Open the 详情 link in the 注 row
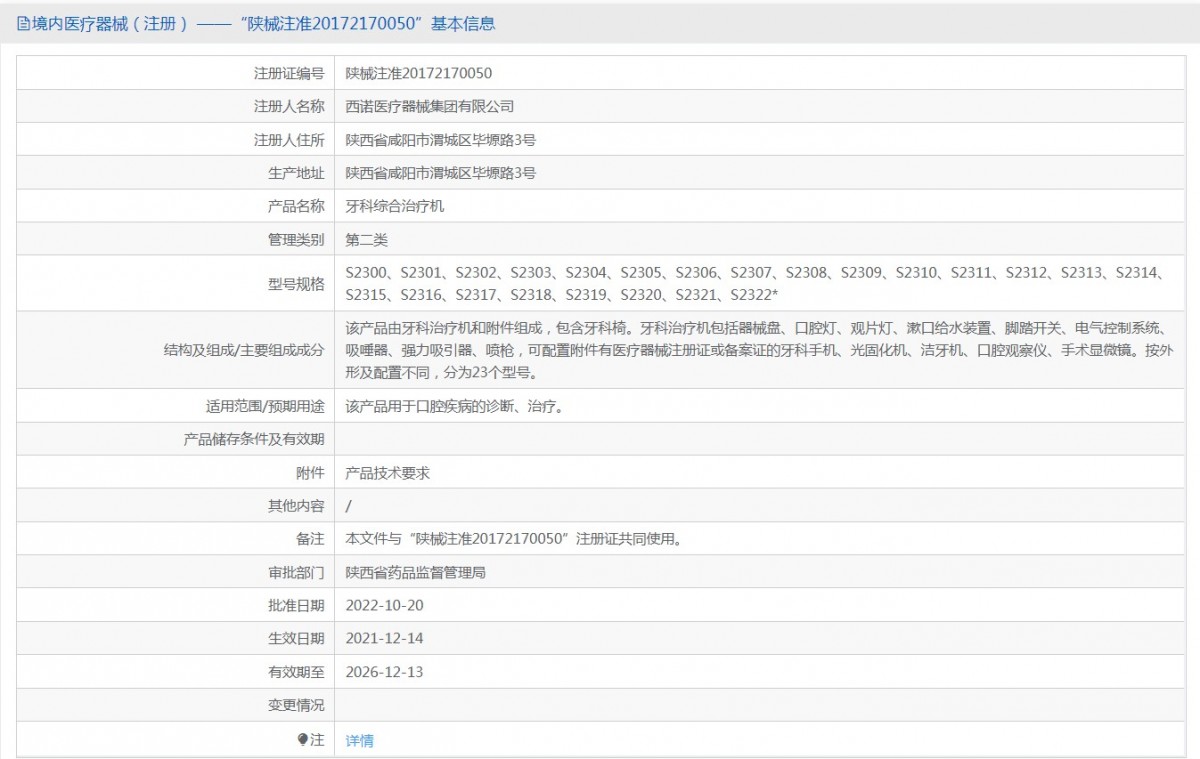 pos(359,741)
